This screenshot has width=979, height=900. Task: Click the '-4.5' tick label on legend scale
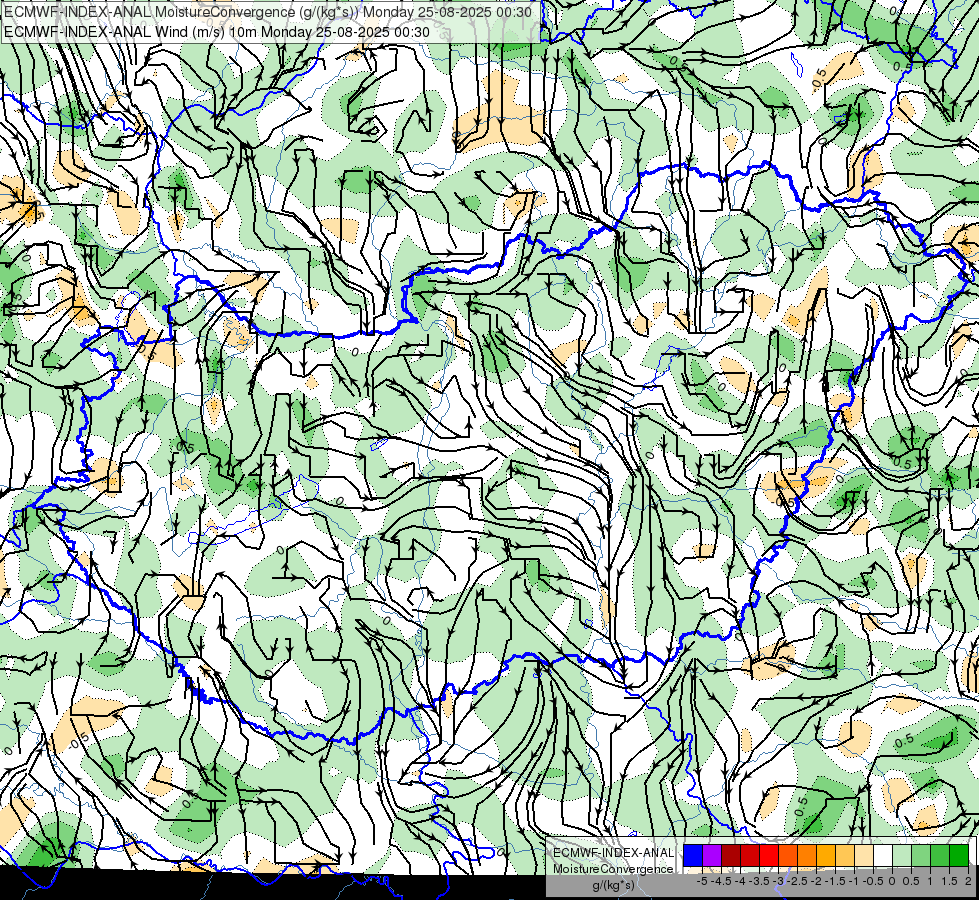(x=721, y=881)
